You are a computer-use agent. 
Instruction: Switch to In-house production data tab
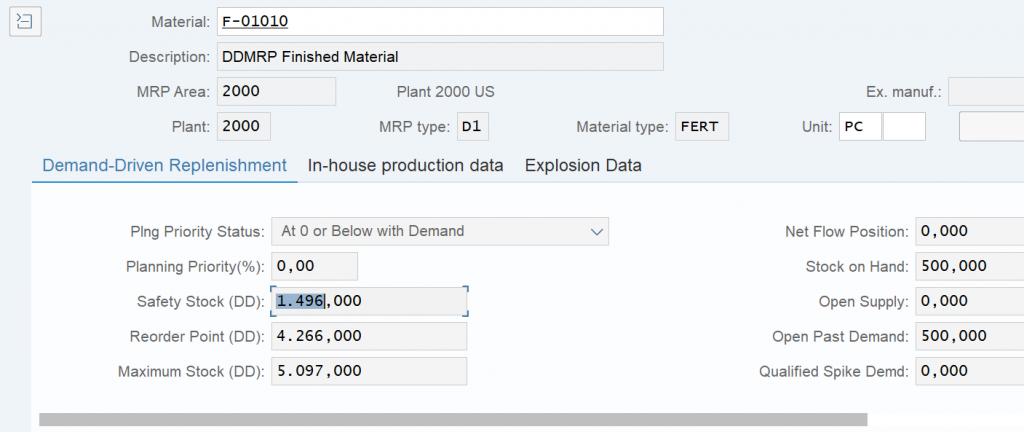[x=406, y=166]
